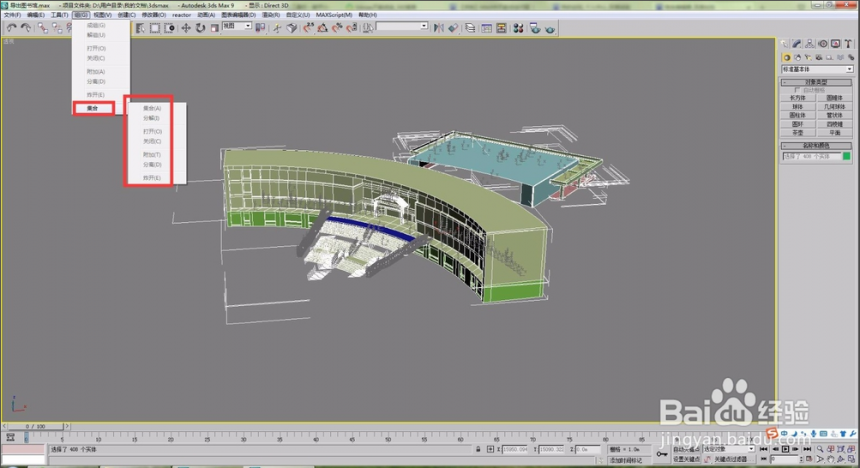Collapse the 对象类型 rollout
The width and height of the screenshot is (860, 468).
[x=816, y=82]
